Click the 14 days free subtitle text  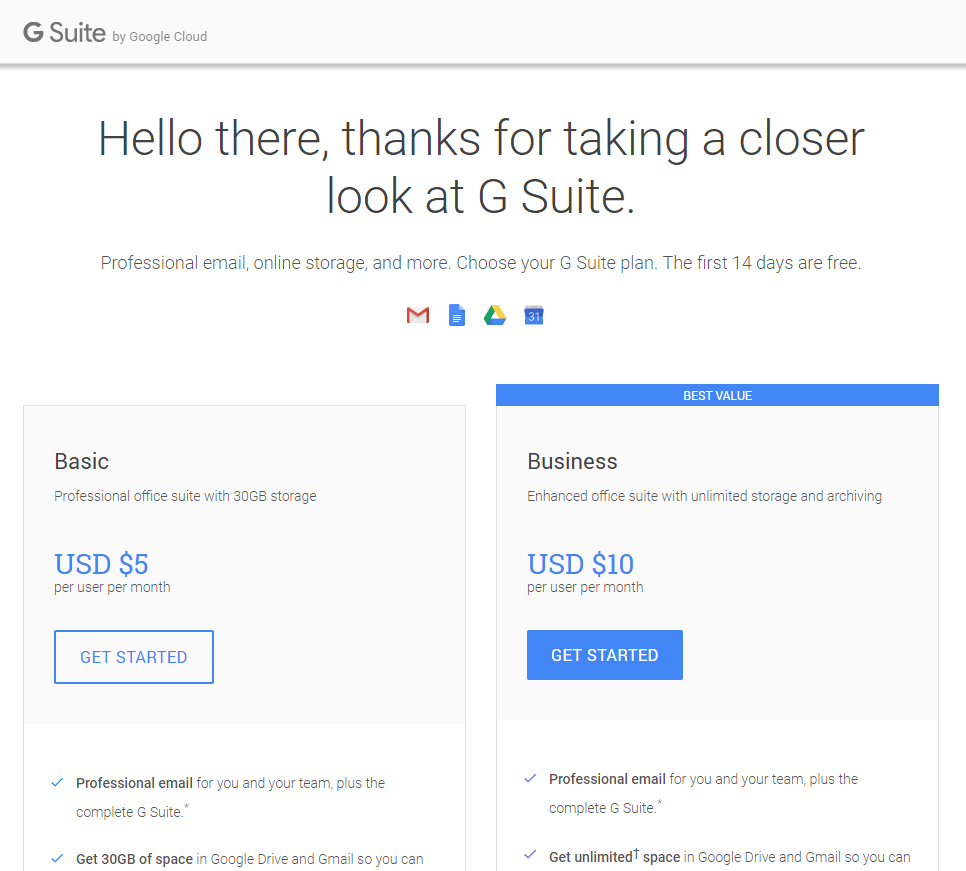tap(481, 263)
